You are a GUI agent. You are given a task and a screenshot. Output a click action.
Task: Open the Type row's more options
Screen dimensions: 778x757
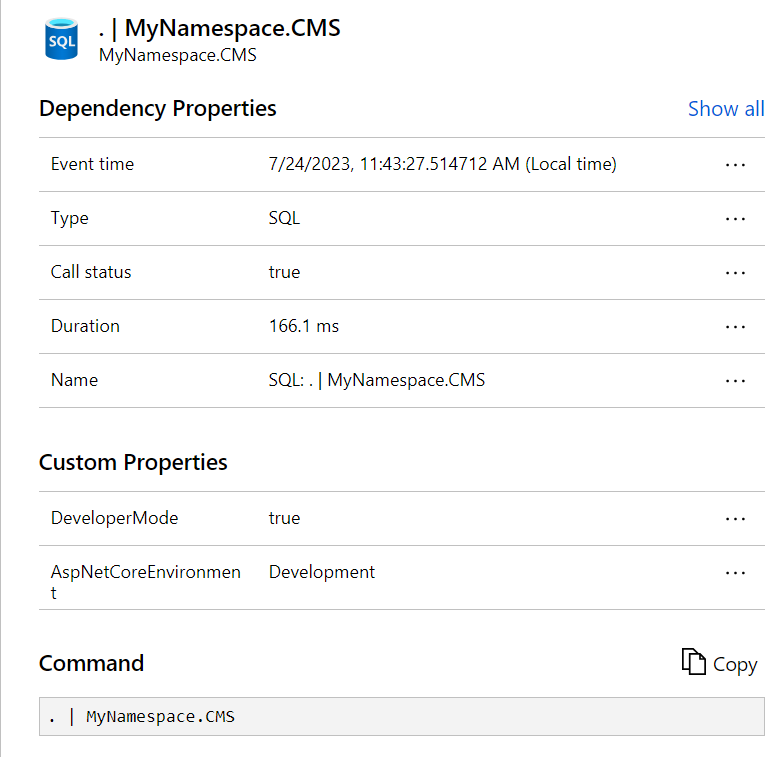pos(735,219)
